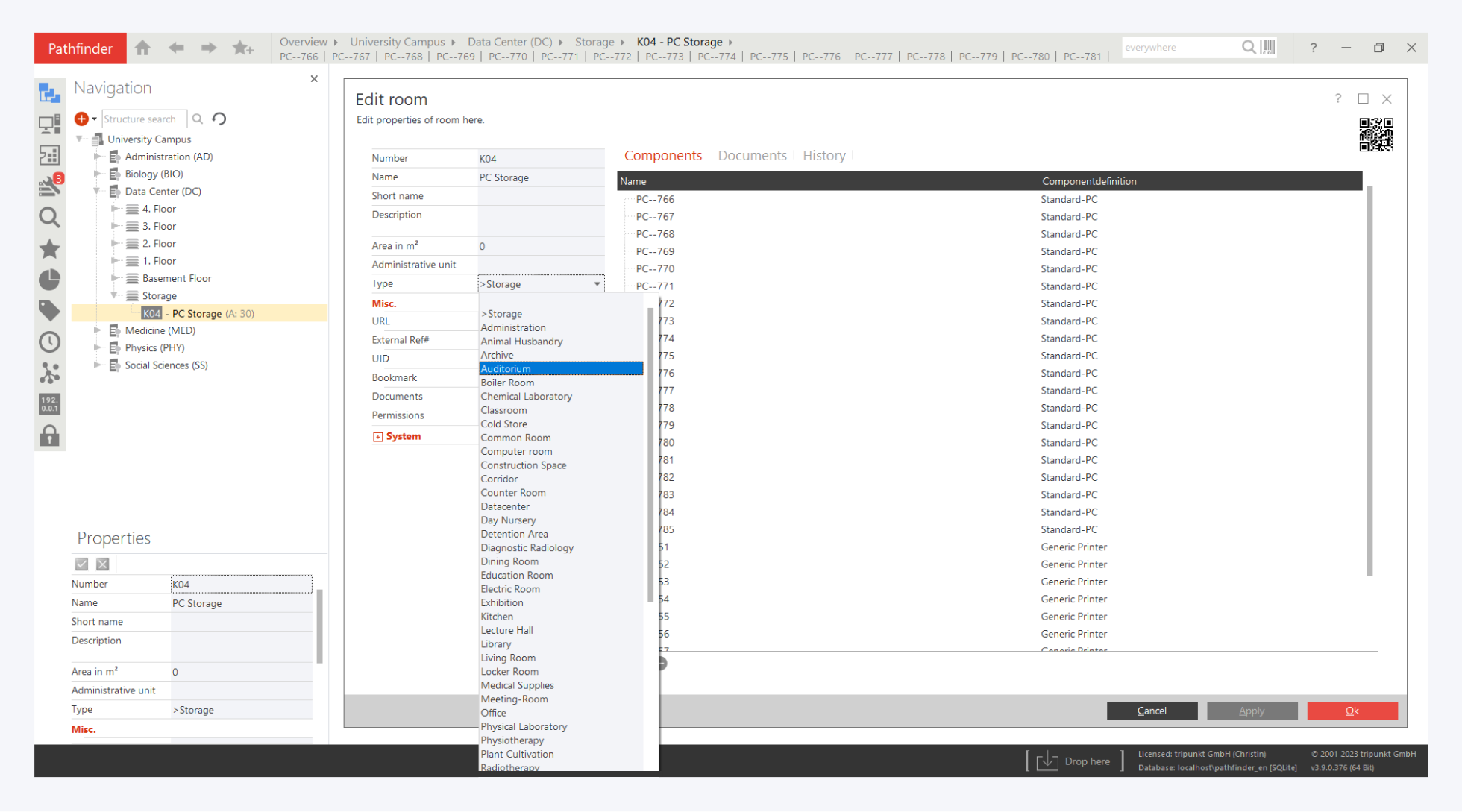Click the add-to-favorites star icon
Viewport: 1462px width, 812px height.
pyautogui.click(x=242, y=48)
